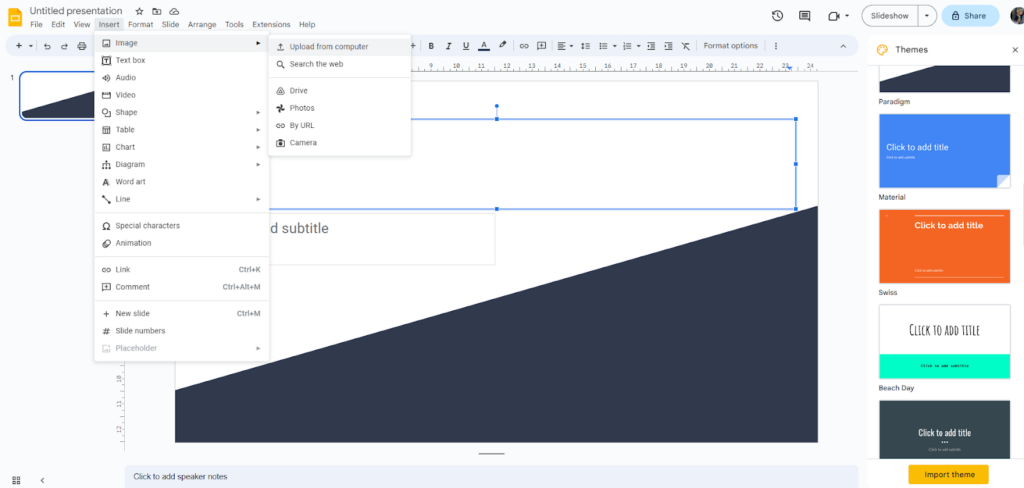Close the Themes side panel
1024x488 pixels.
coord(1015,50)
